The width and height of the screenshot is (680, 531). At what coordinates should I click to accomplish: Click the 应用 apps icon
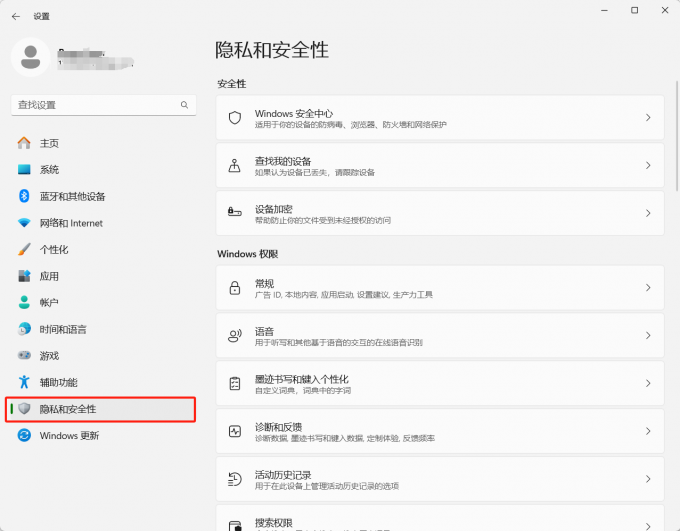pos(24,276)
